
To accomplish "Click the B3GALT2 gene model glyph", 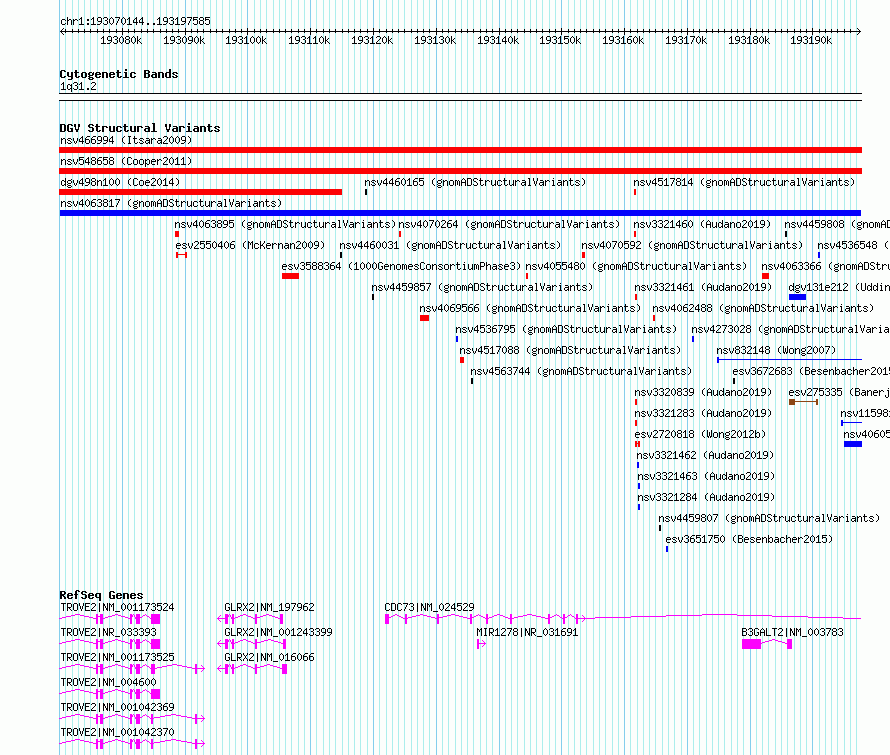I will point(767,644).
